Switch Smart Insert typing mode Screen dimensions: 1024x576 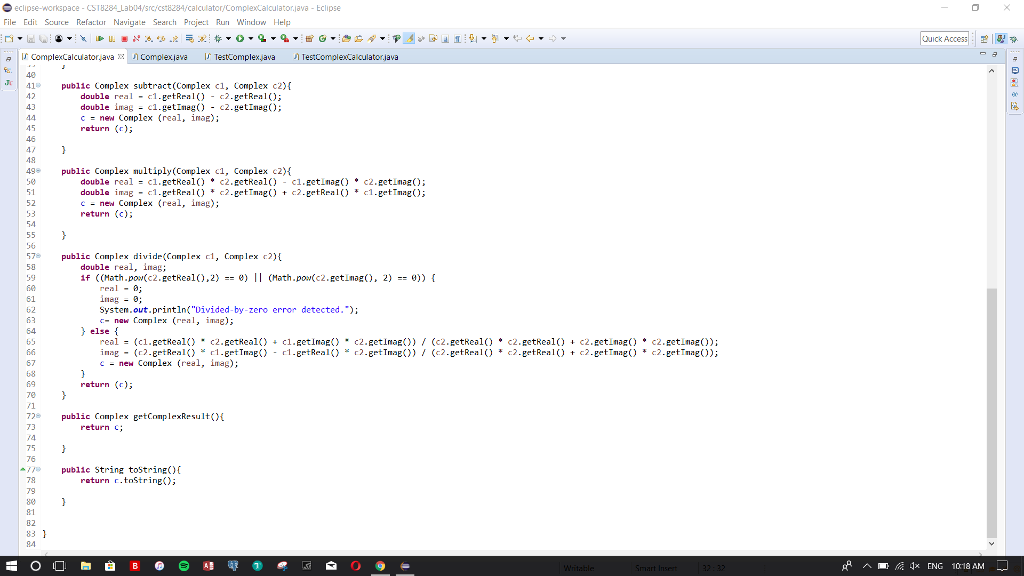click(656, 567)
